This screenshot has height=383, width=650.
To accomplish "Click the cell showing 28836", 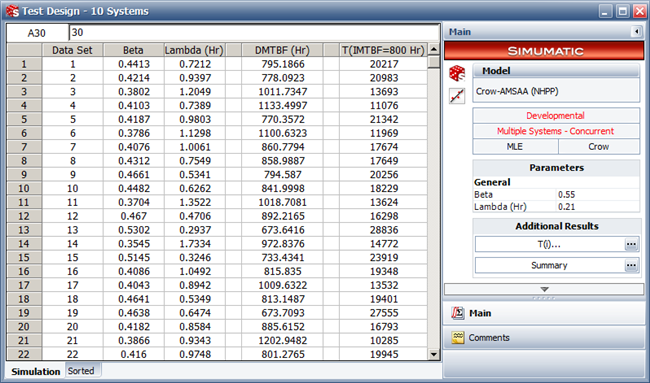I will (383, 230).
